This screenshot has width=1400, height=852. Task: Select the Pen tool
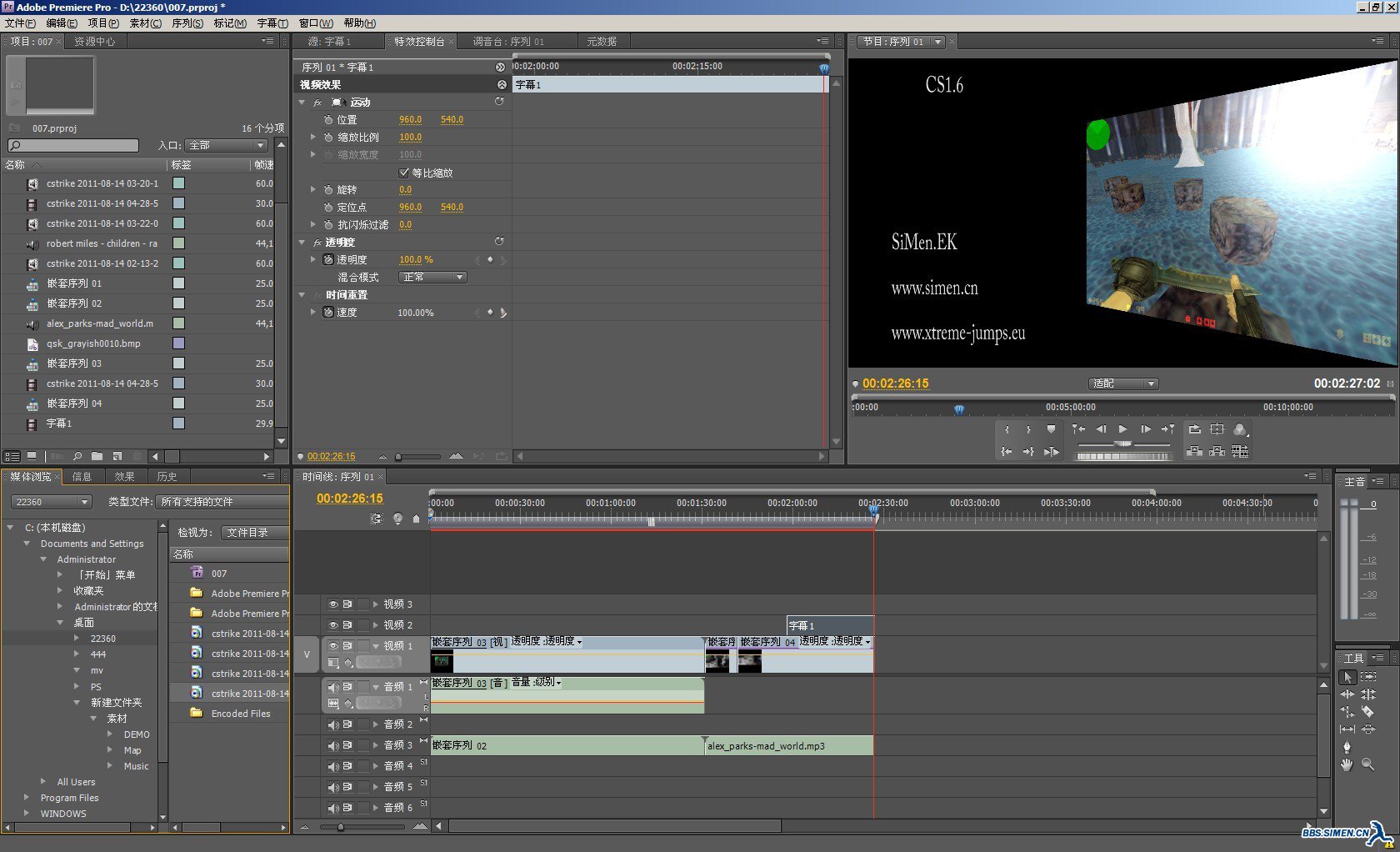point(1347,747)
